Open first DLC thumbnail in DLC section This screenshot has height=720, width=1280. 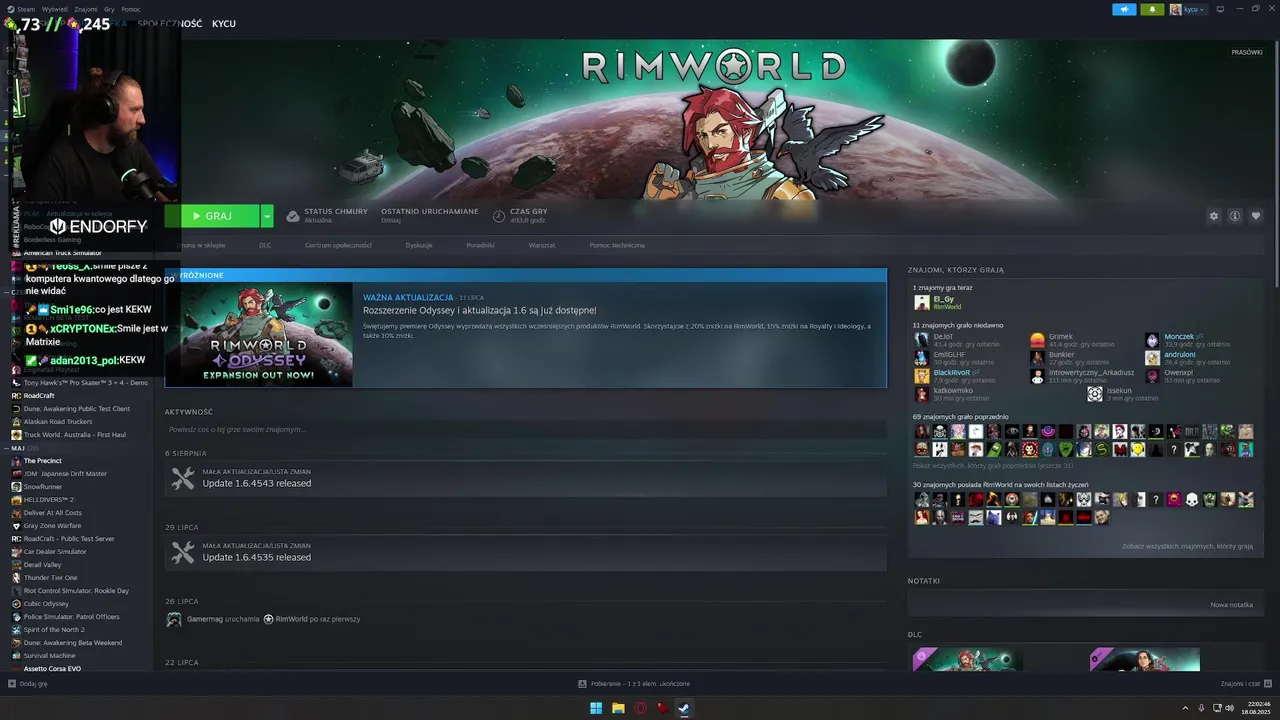[967, 660]
